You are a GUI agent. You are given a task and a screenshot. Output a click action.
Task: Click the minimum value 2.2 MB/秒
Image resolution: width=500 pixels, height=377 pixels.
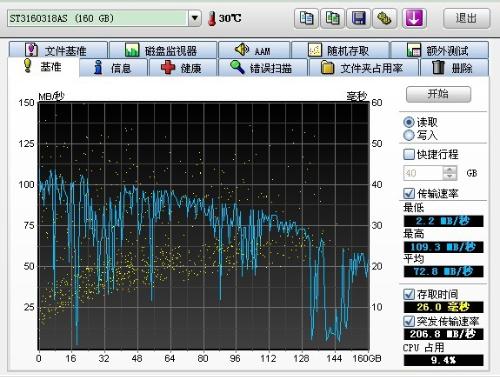(x=443, y=221)
